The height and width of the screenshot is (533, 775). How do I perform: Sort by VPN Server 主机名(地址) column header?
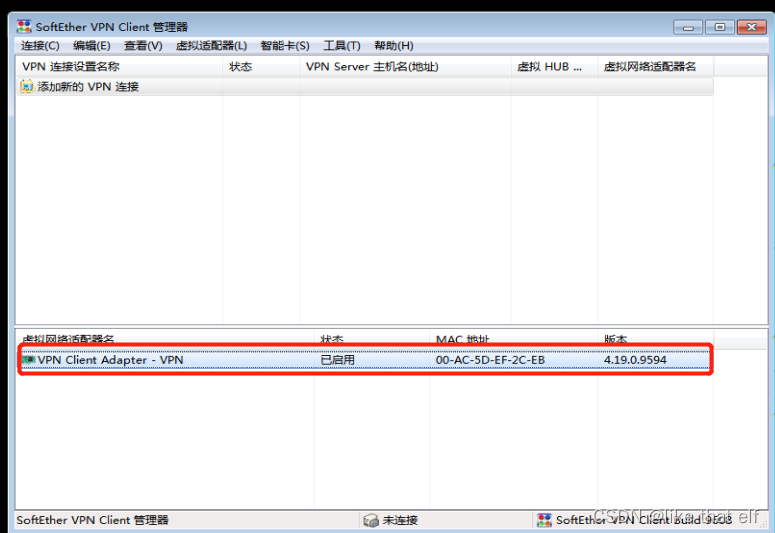(405, 66)
